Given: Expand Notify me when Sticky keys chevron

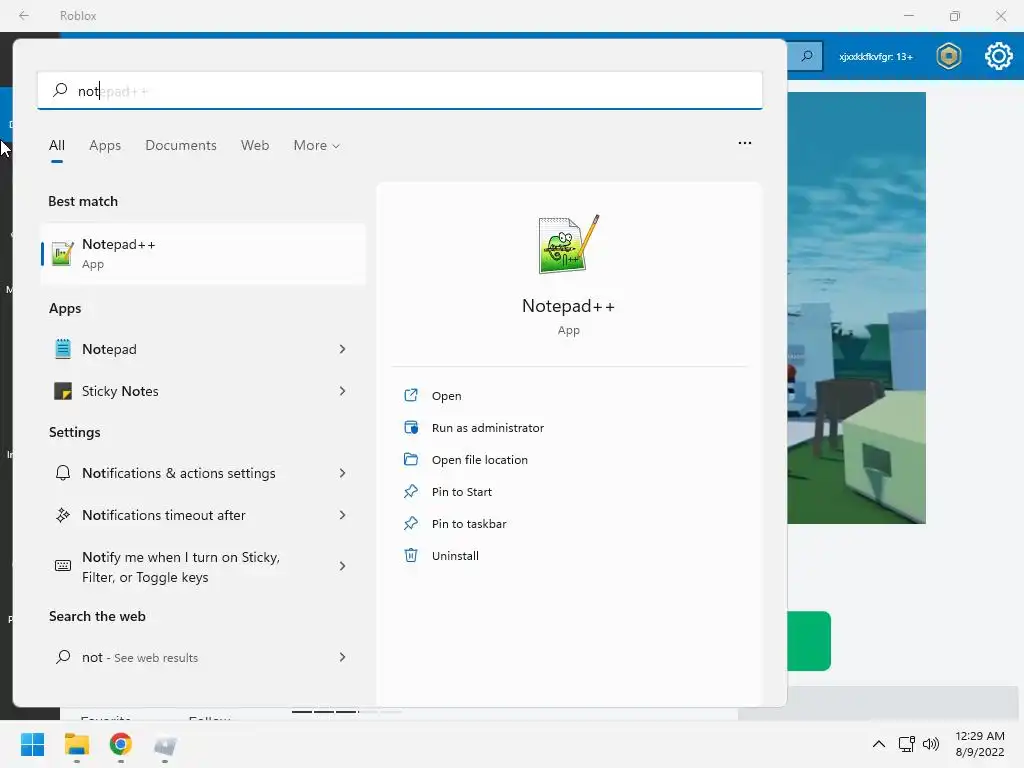Looking at the screenshot, I should tap(342, 566).
